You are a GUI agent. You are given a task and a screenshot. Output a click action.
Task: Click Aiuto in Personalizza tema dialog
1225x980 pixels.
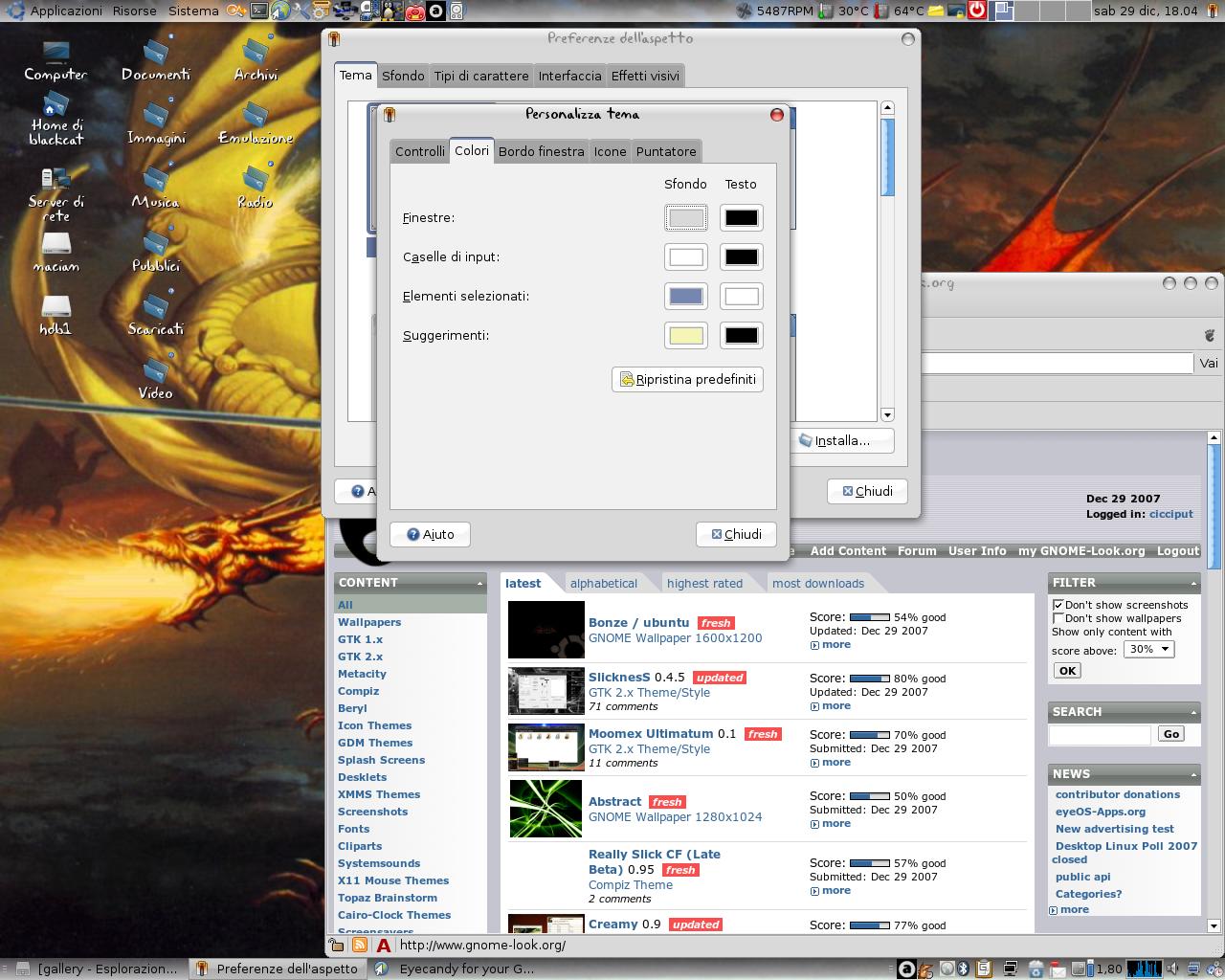tap(430, 534)
